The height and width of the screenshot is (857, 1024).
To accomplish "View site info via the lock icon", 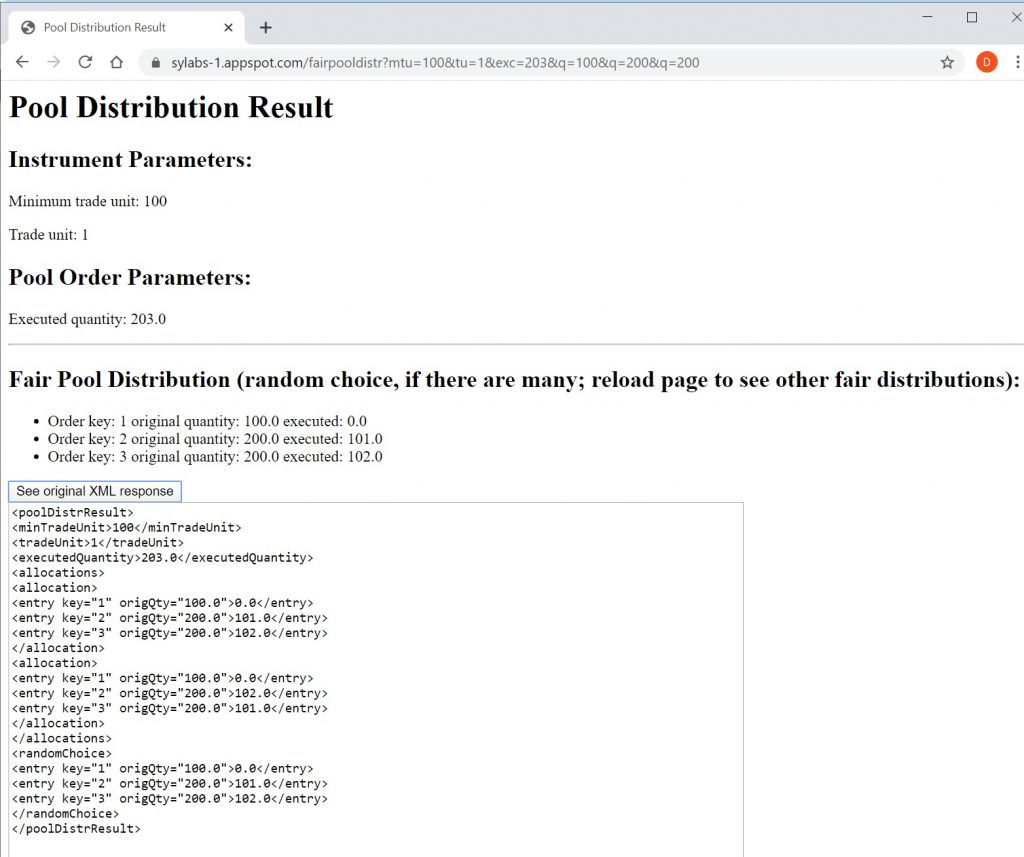I will [155, 63].
